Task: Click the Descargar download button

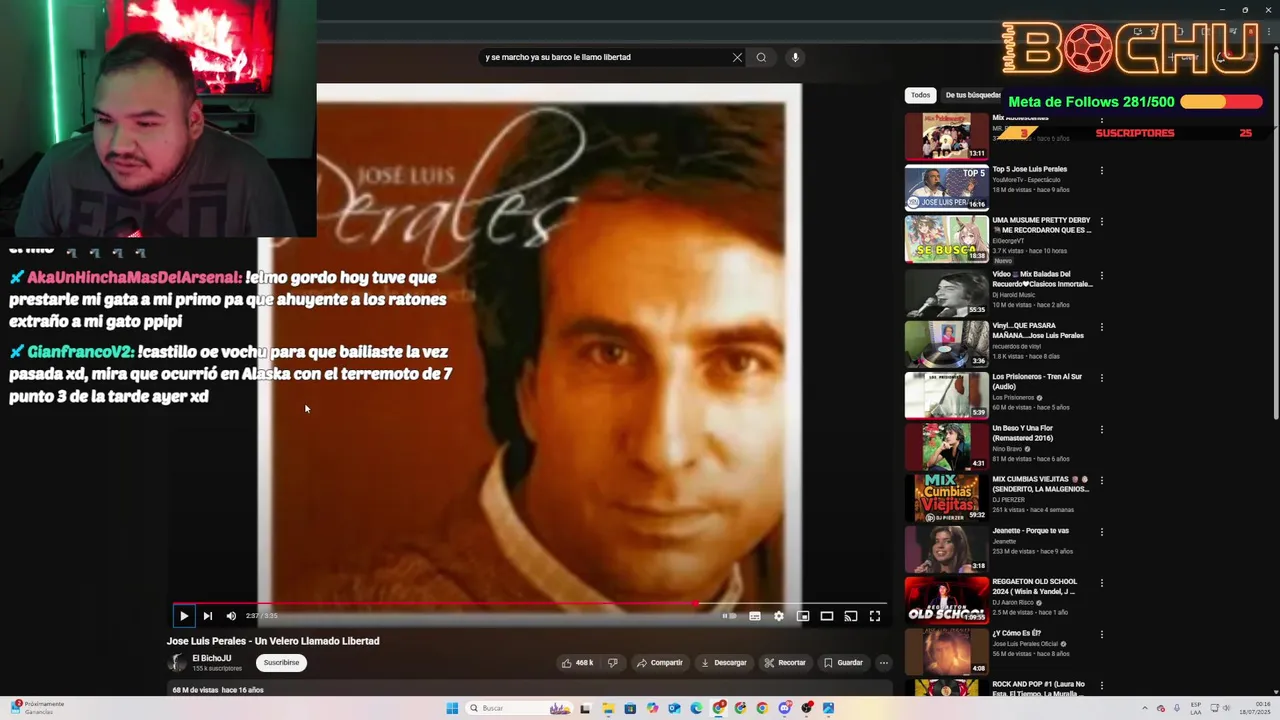Action: [x=724, y=662]
